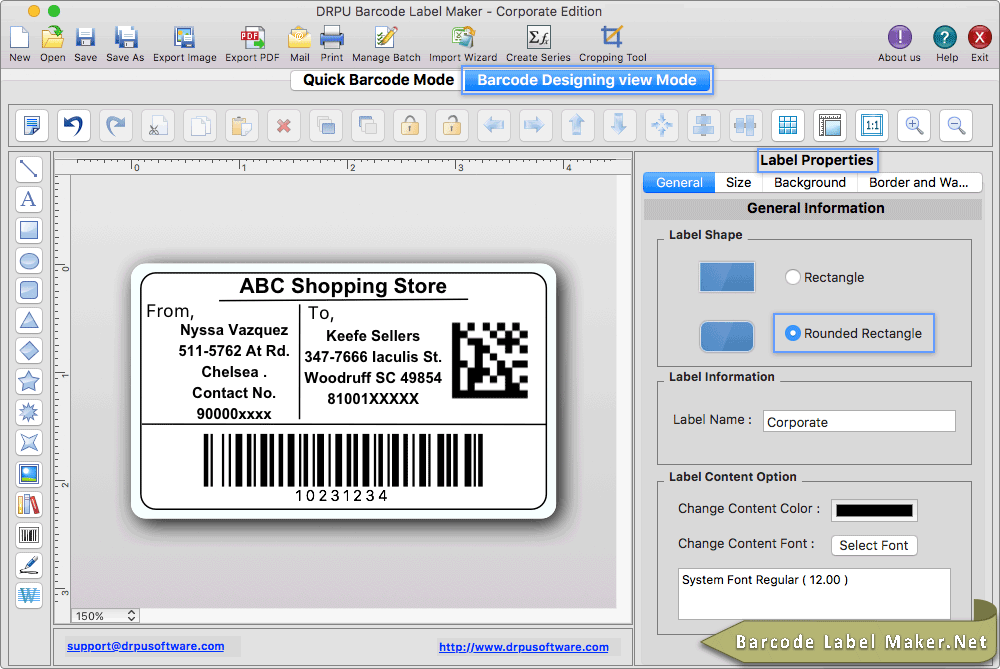Screen dimensions: 1000x669
Task: Click the 1:1 actual size icon
Action: click(872, 125)
